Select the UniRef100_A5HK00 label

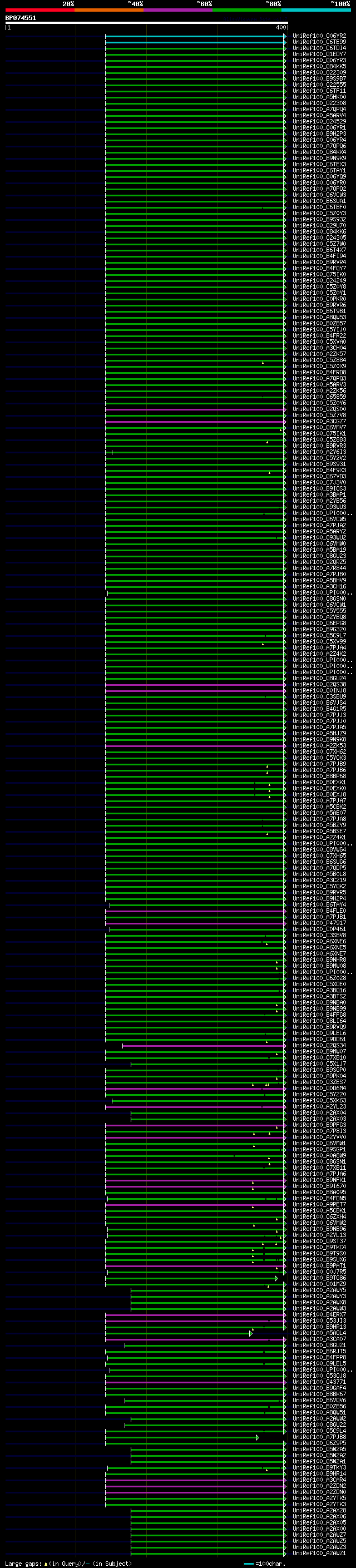319,97
